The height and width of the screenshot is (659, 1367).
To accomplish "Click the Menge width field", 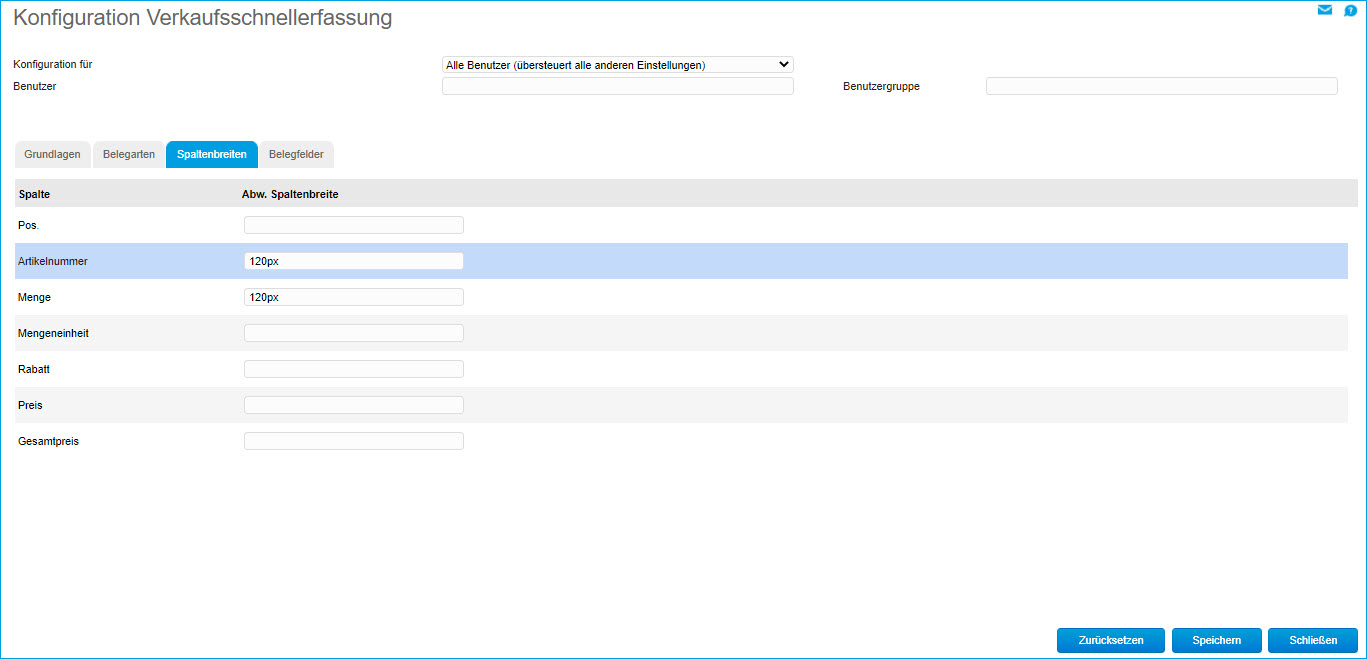I will click(x=353, y=297).
